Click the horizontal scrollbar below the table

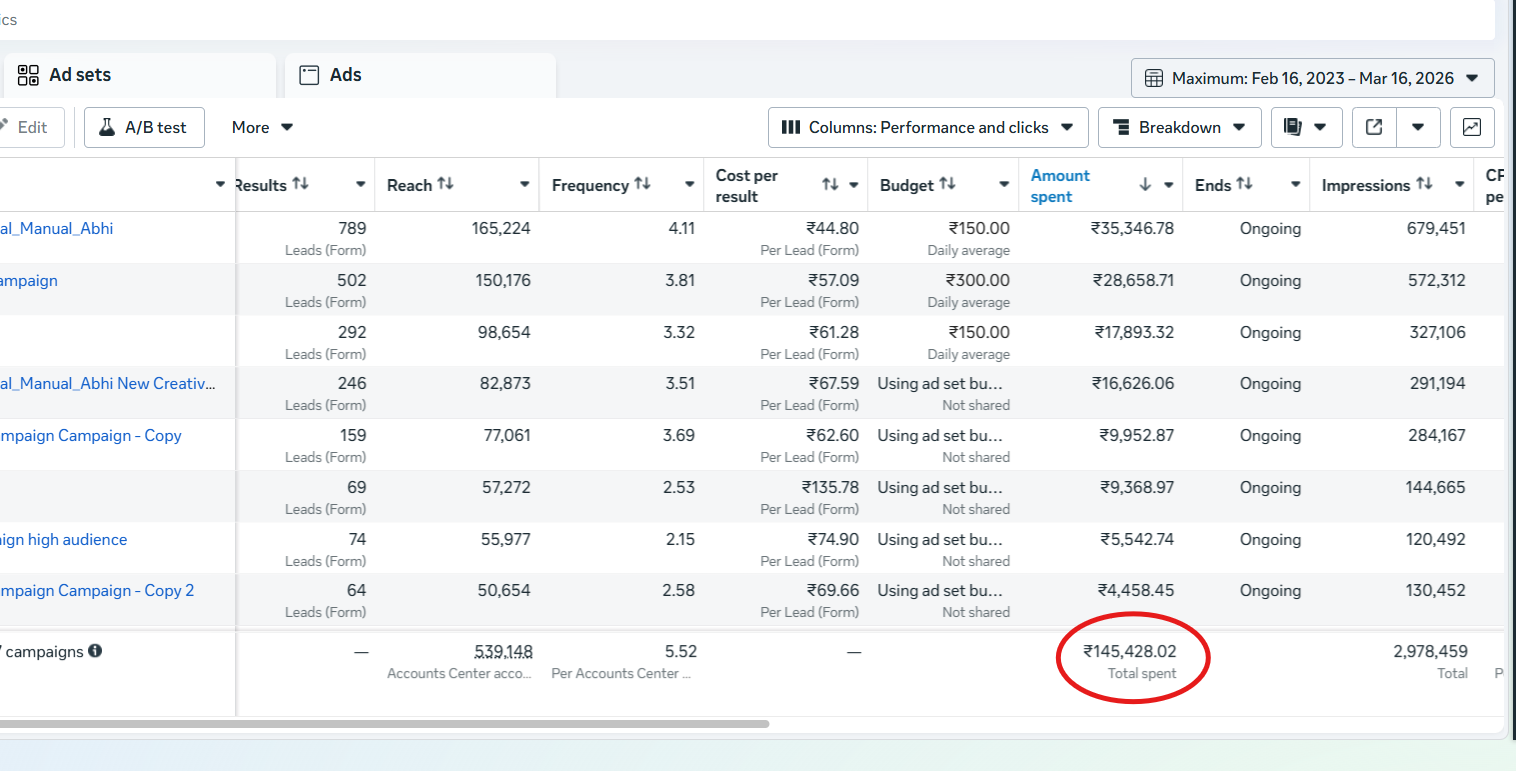coord(384,724)
